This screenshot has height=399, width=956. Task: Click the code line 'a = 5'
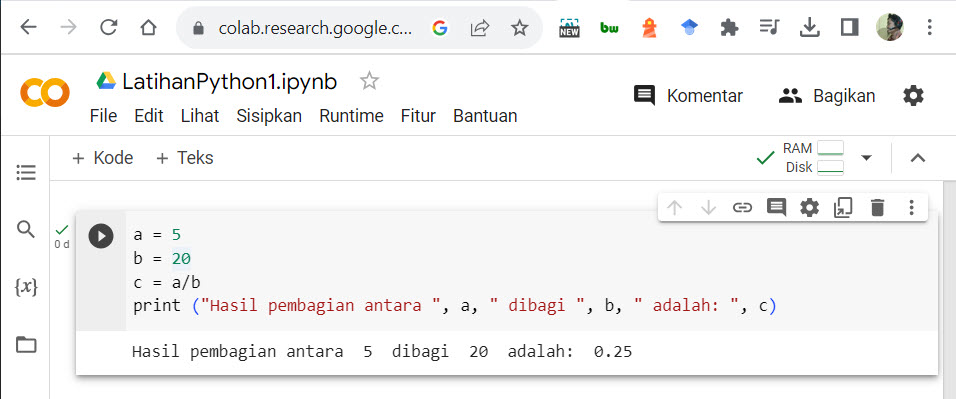point(157,235)
